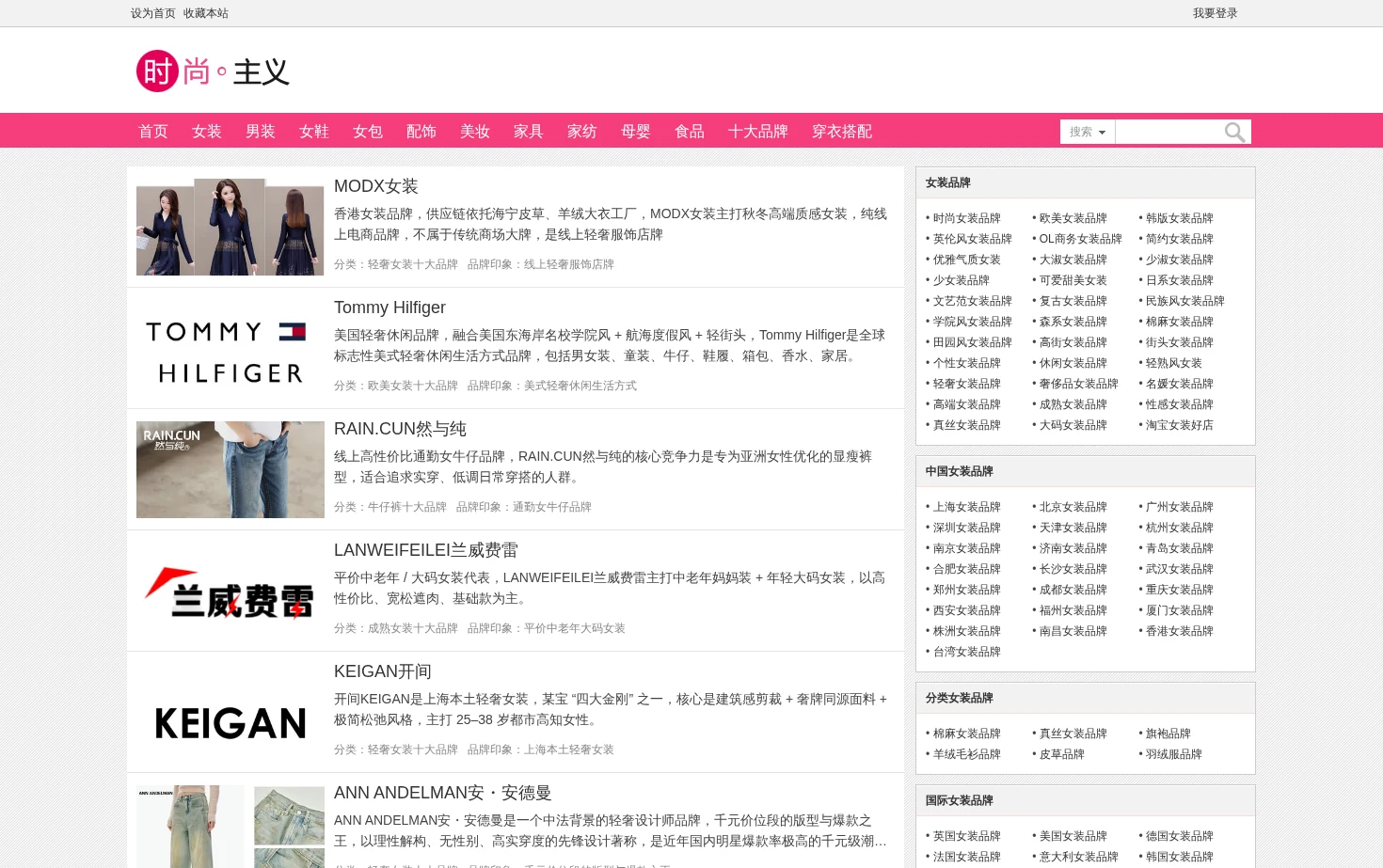This screenshot has height=868, width=1383.
Task: Open the MODX女装 article title
Action: (x=376, y=186)
